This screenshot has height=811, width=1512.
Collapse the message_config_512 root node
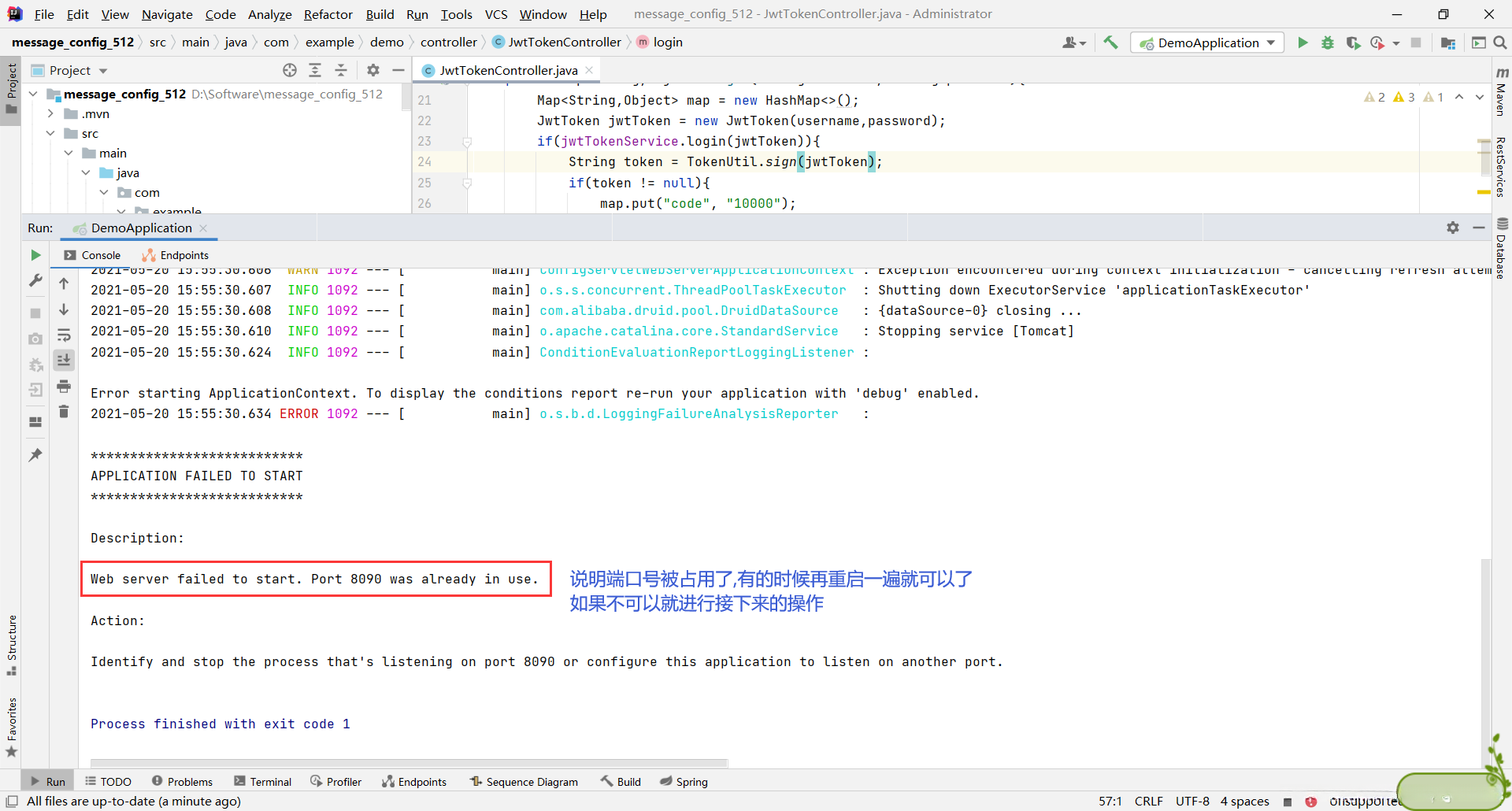tap(33, 94)
